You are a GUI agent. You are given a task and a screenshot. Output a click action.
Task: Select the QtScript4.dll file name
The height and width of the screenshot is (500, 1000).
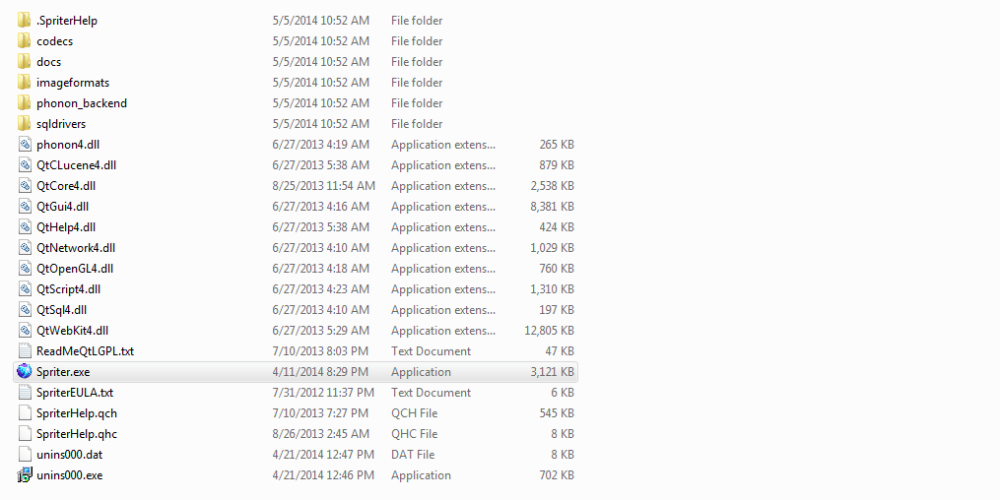click(69, 289)
